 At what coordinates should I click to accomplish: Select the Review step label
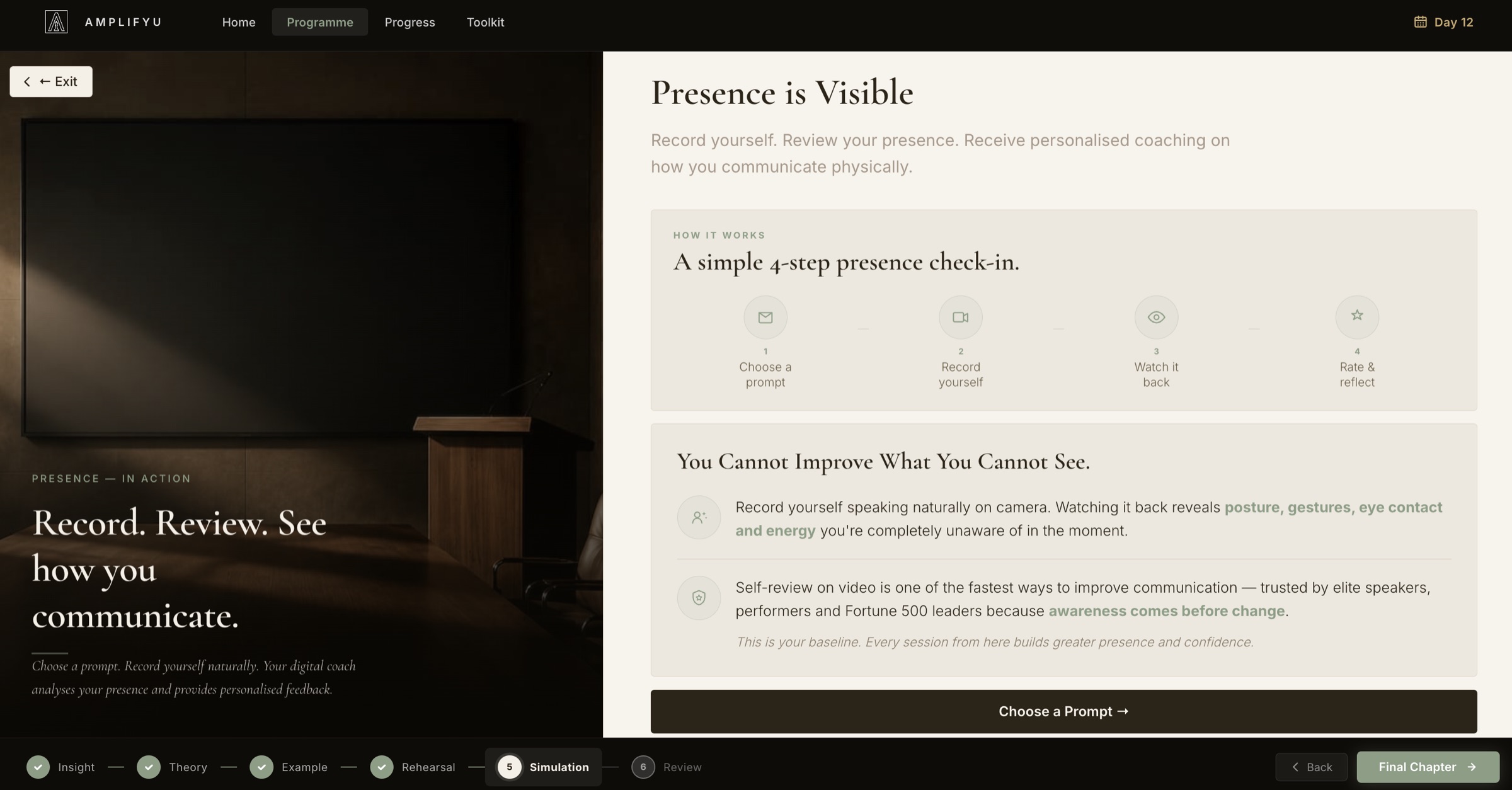pyautogui.click(x=682, y=767)
